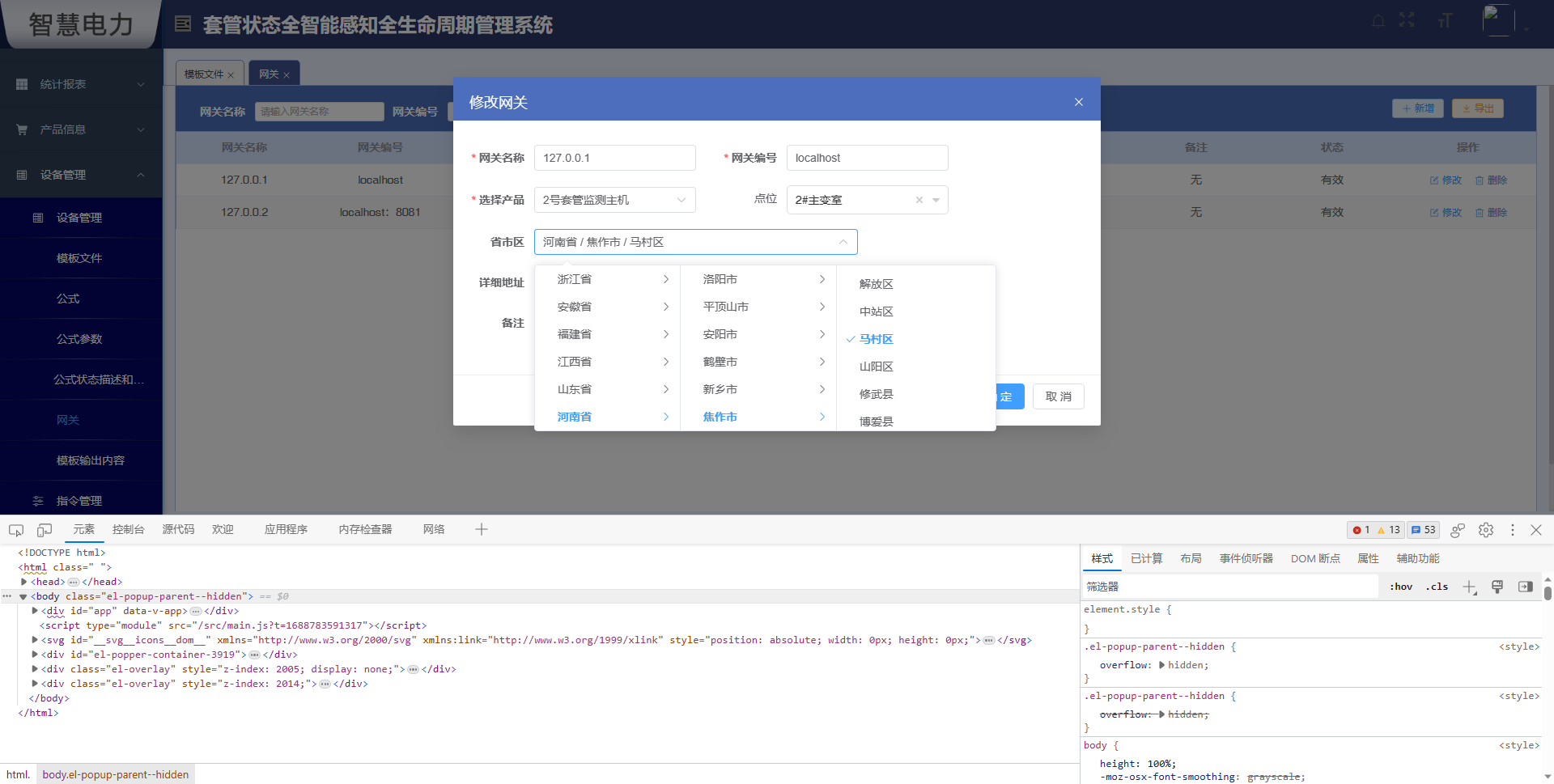The image size is (1554, 784).
Task: Close the 模板文件 tab
Action: (x=231, y=74)
